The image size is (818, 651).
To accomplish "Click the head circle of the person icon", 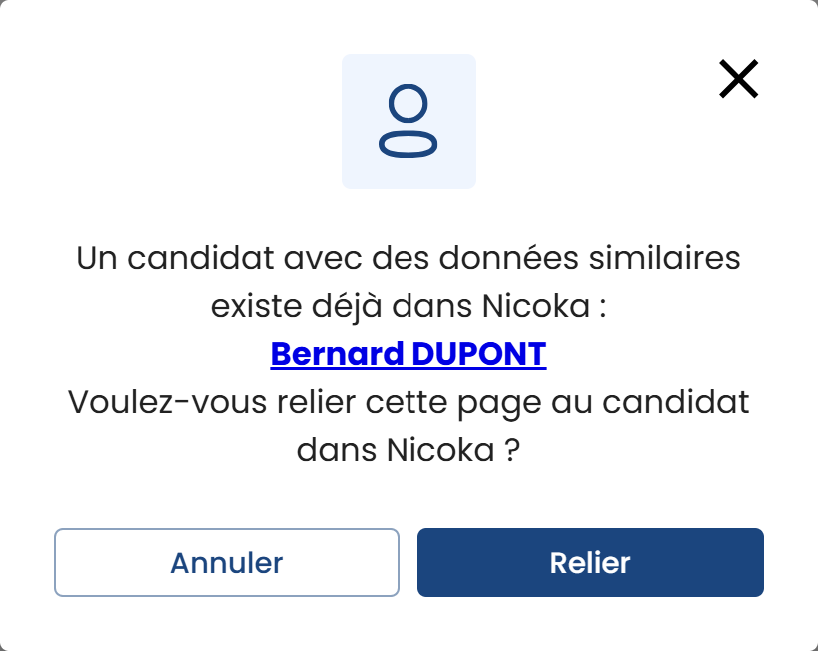I will 408,105.
